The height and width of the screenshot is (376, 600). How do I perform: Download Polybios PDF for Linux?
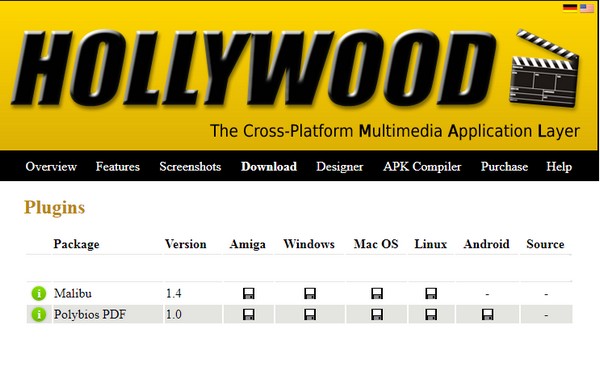[x=431, y=314]
